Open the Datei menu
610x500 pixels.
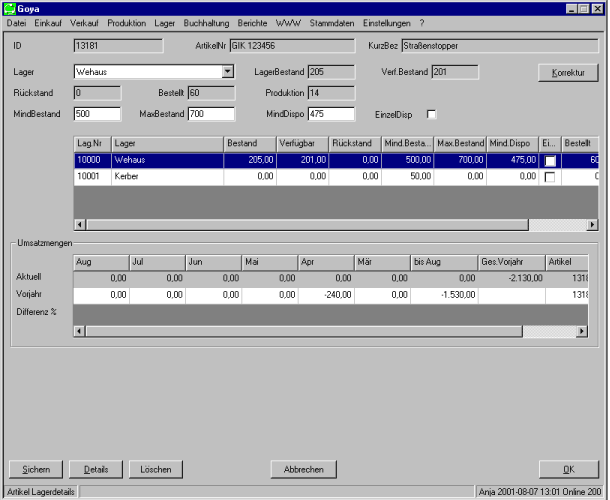coord(16,23)
